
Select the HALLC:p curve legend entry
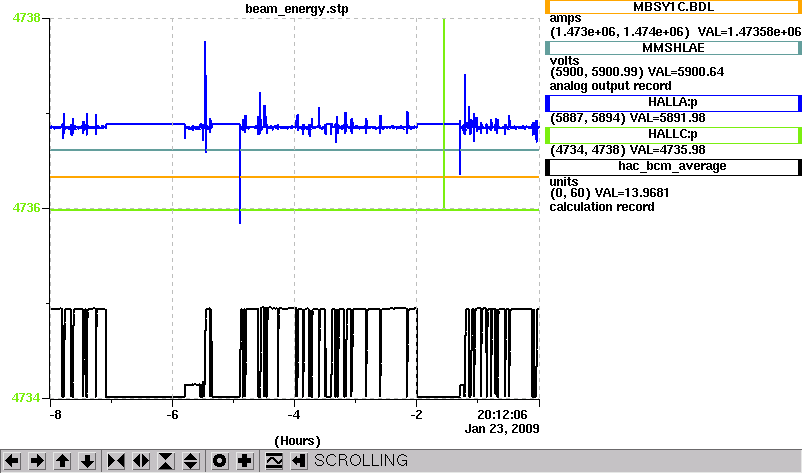pos(673,134)
